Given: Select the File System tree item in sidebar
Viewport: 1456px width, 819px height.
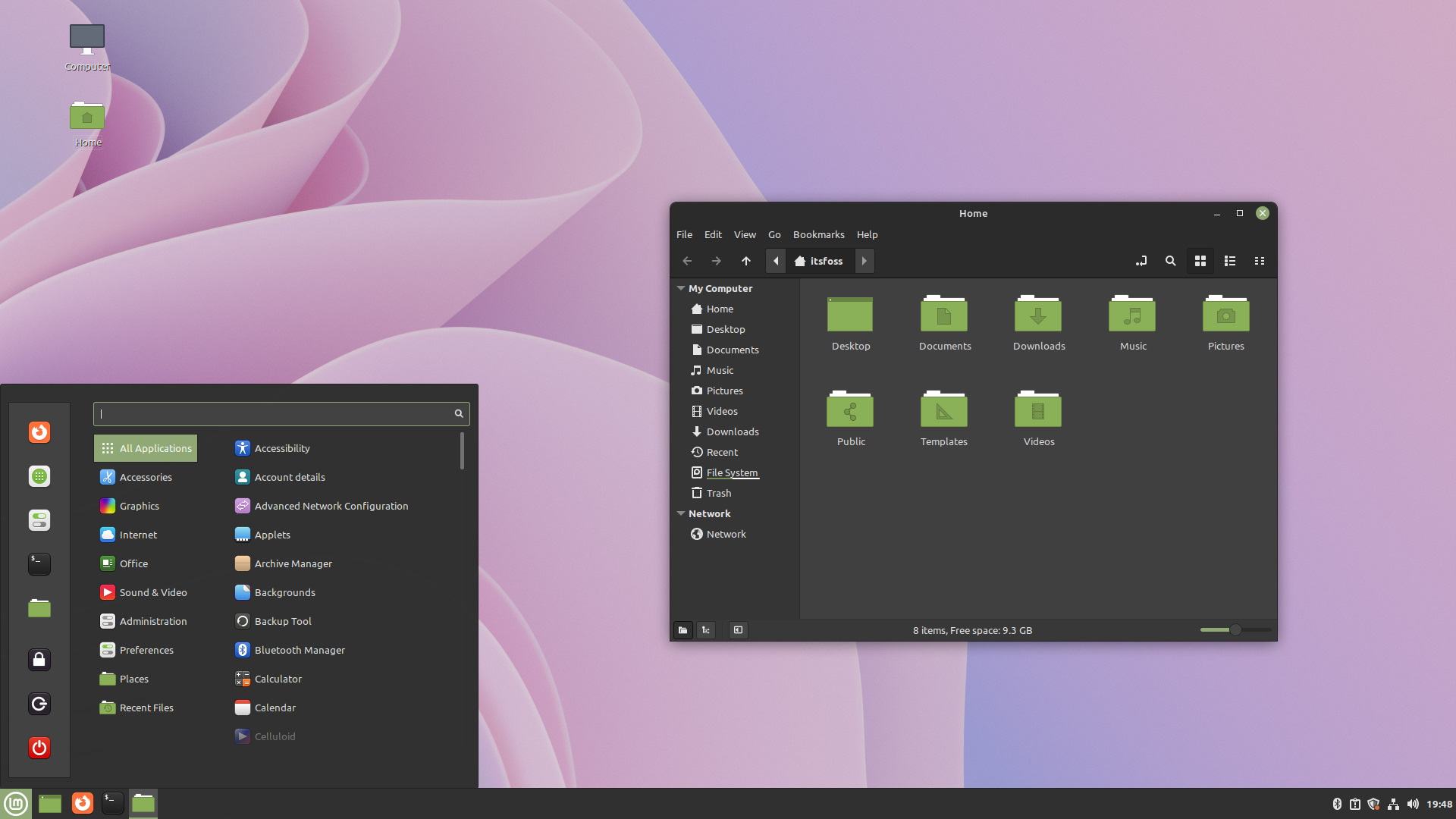Looking at the screenshot, I should pos(730,472).
